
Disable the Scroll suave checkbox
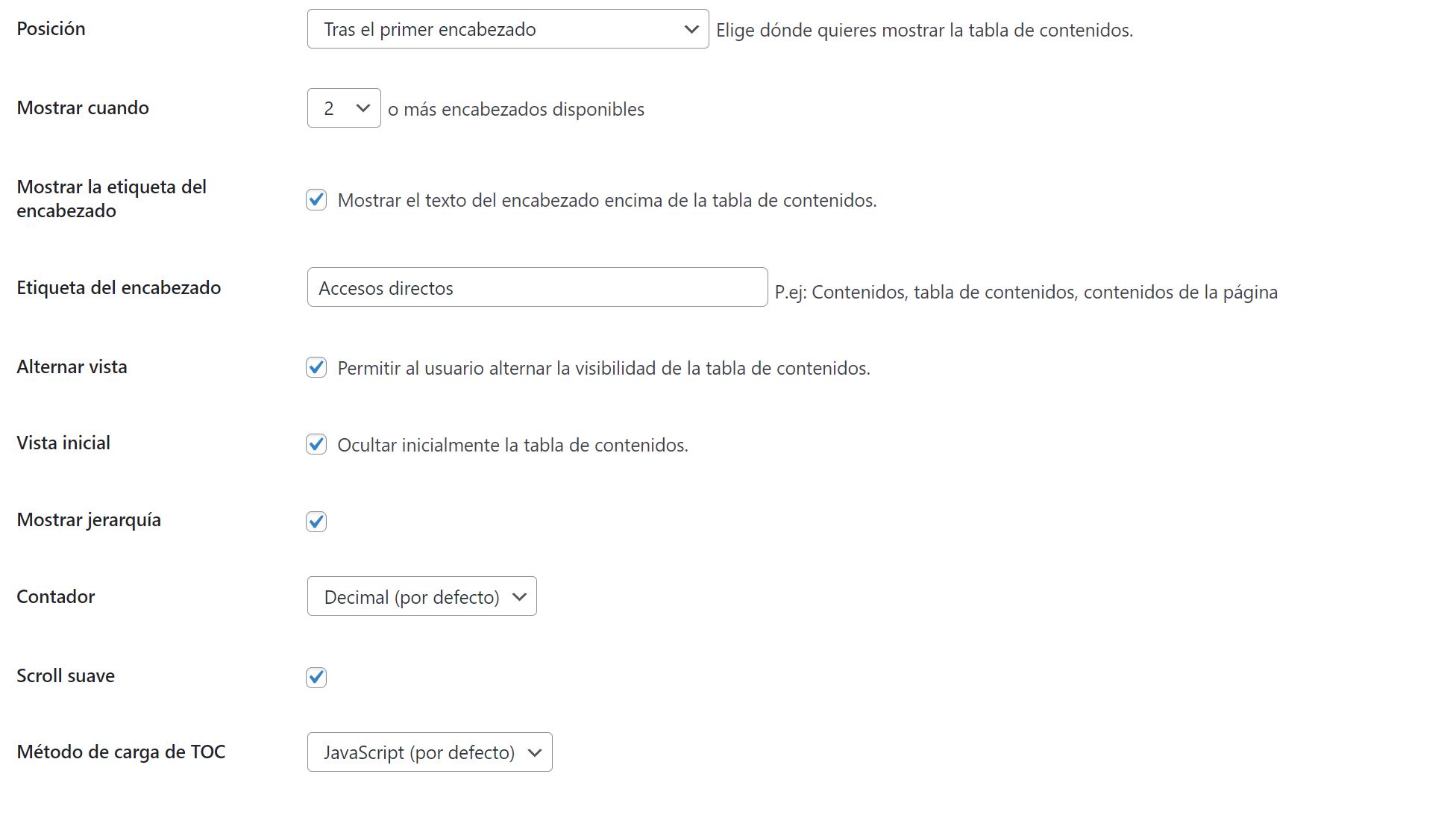(316, 677)
